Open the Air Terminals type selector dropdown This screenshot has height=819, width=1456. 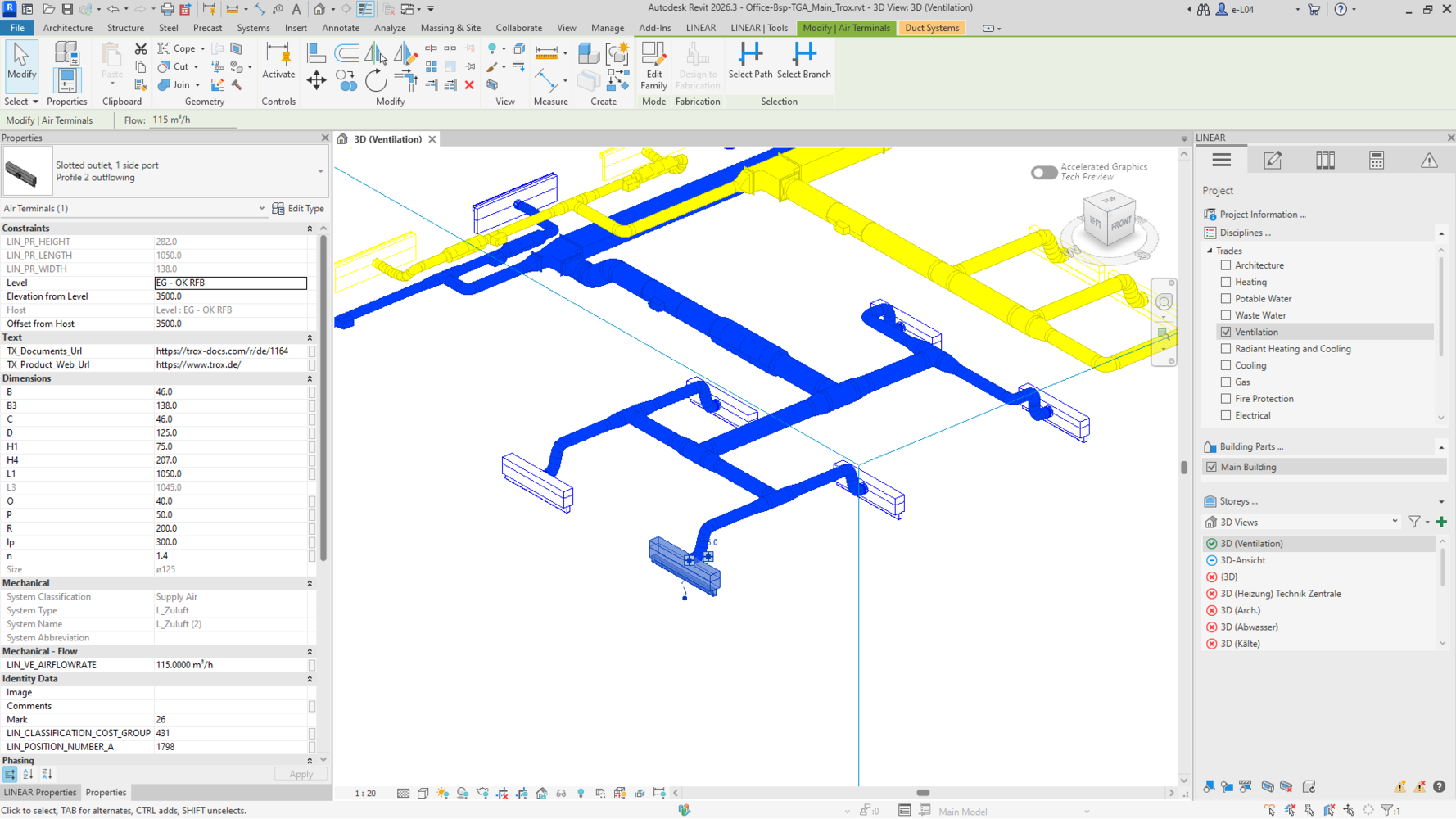[261, 209]
